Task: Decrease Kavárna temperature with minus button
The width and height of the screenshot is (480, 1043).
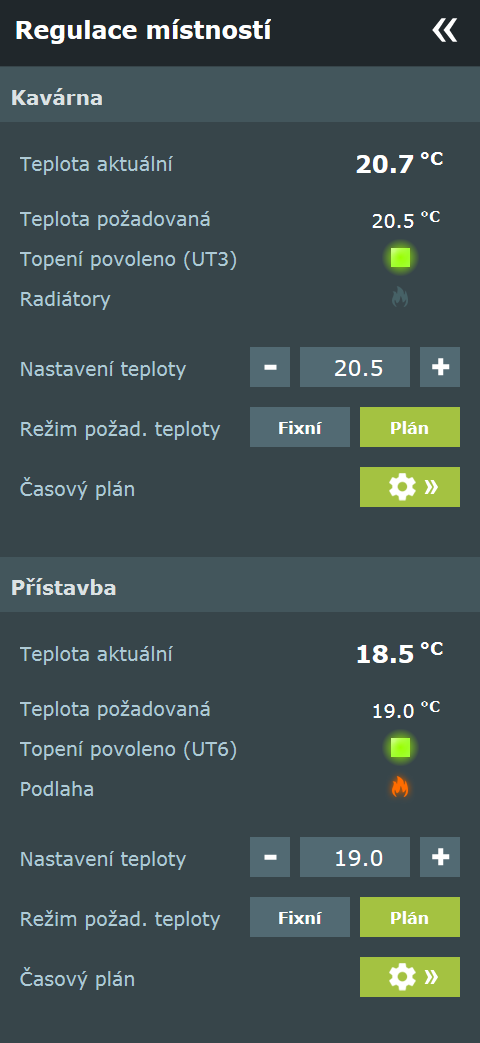Action: [x=270, y=367]
